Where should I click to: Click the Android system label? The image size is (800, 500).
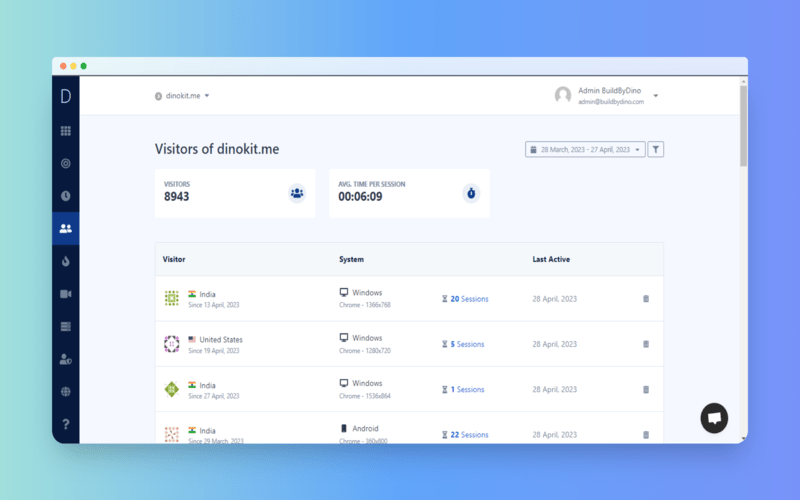tap(365, 429)
